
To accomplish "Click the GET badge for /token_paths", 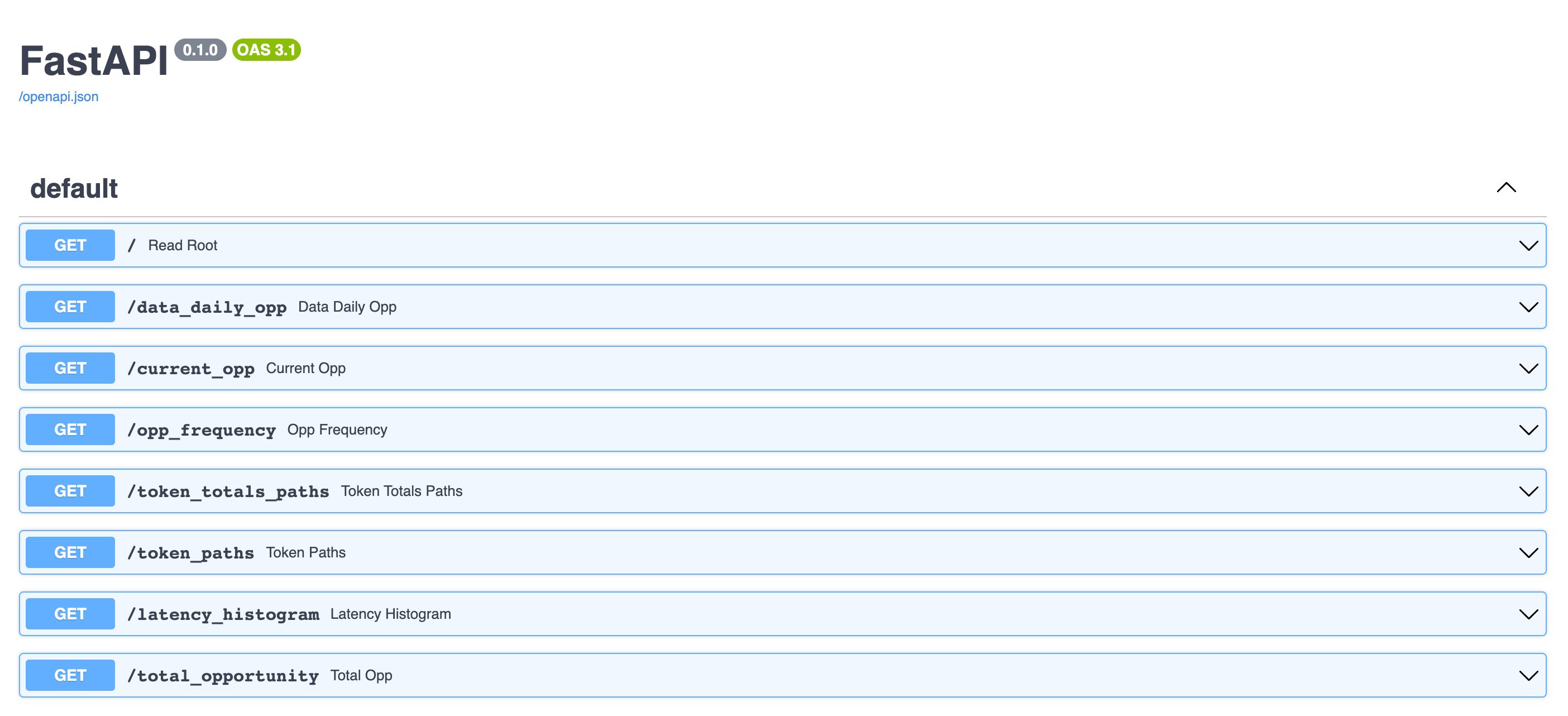I will click(x=70, y=553).
